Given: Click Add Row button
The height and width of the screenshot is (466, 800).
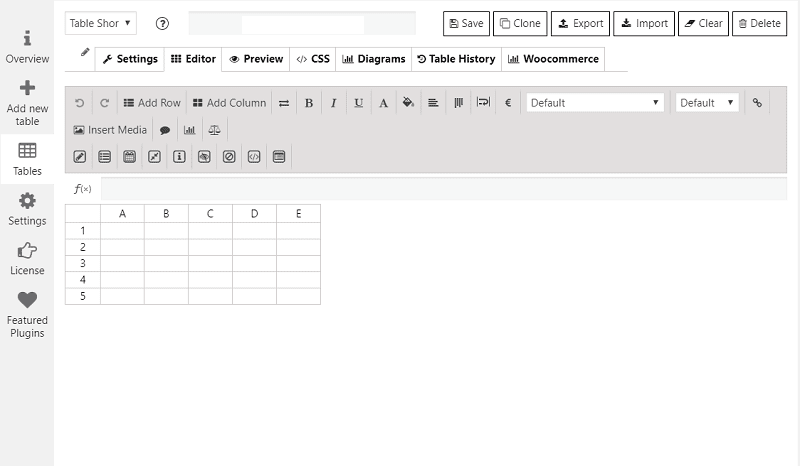Looking at the screenshot, I should (x=152, y=103).
